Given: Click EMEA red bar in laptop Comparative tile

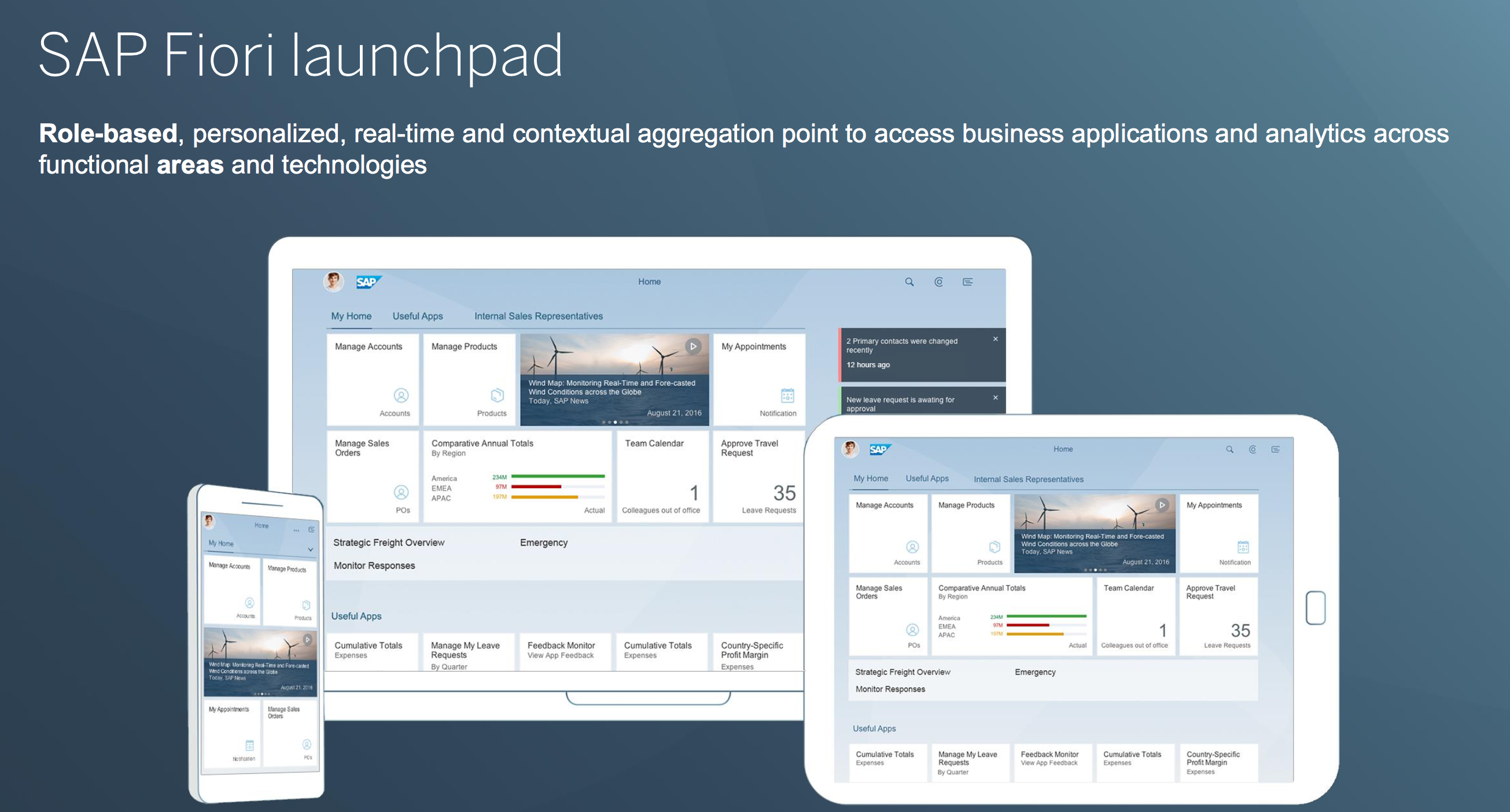Looking at the screenshot, I should pos(536,486).
